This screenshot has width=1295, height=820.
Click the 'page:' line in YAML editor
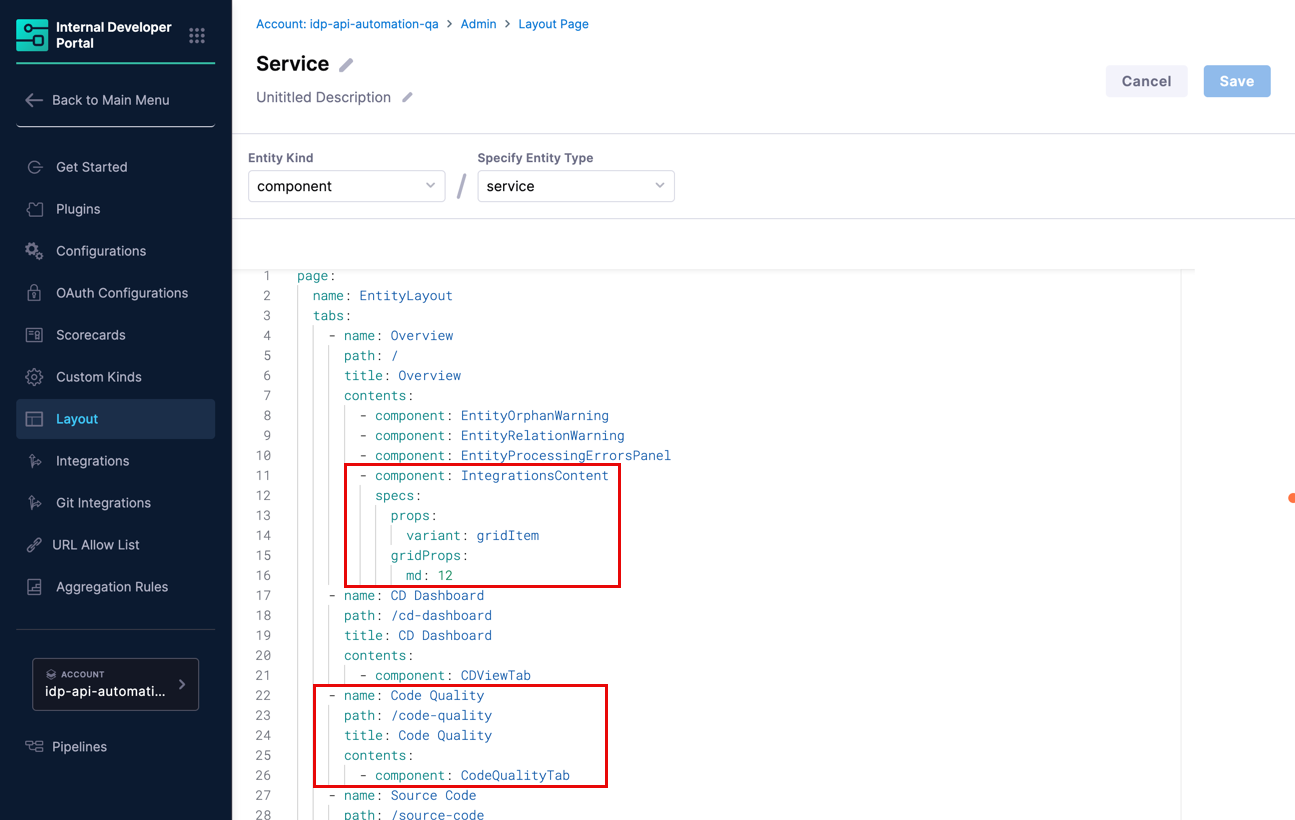[316, 276]
